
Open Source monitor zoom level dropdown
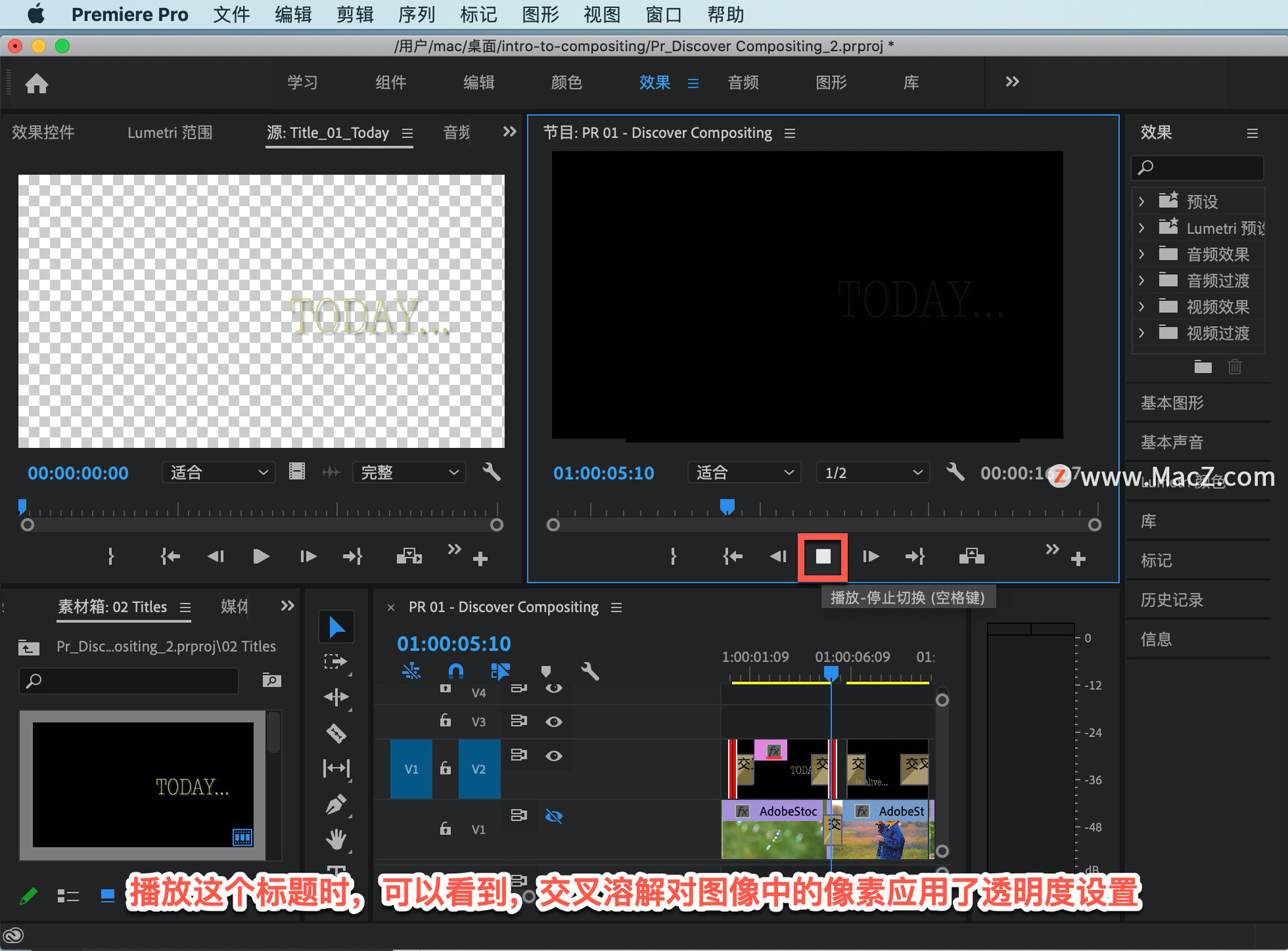(219, 472)
